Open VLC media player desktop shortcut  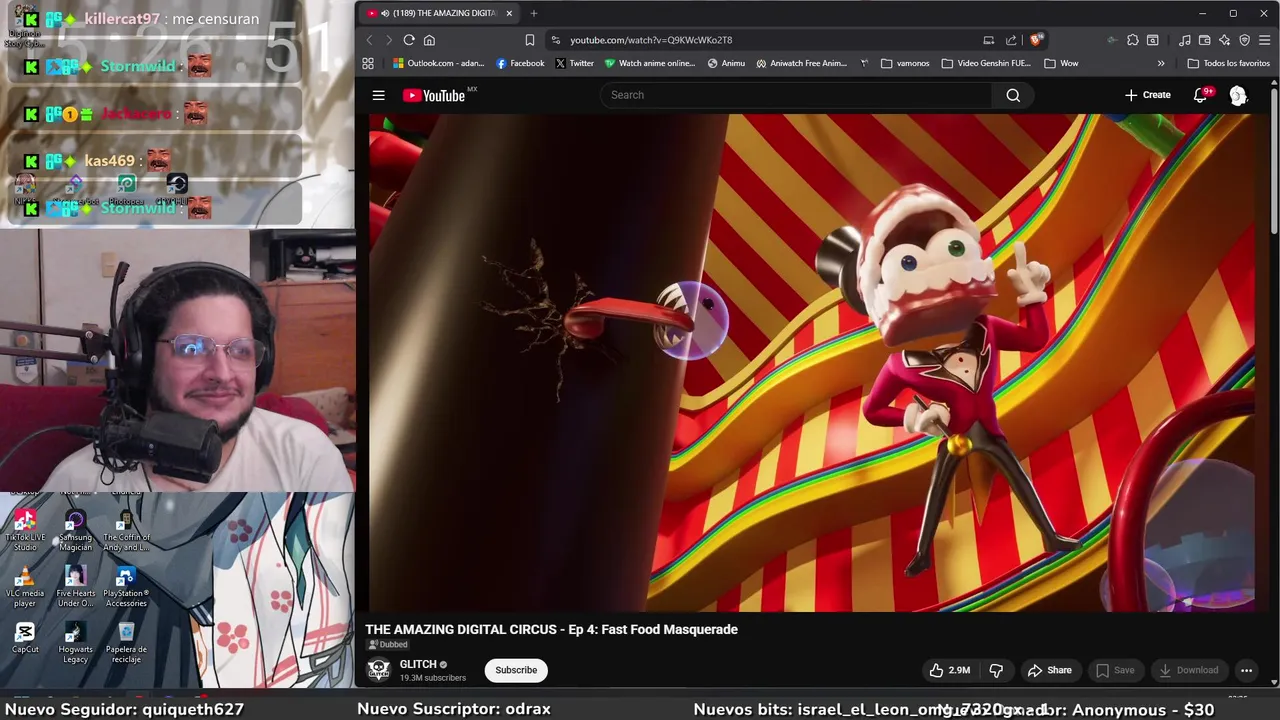click(x=25, y=585)
